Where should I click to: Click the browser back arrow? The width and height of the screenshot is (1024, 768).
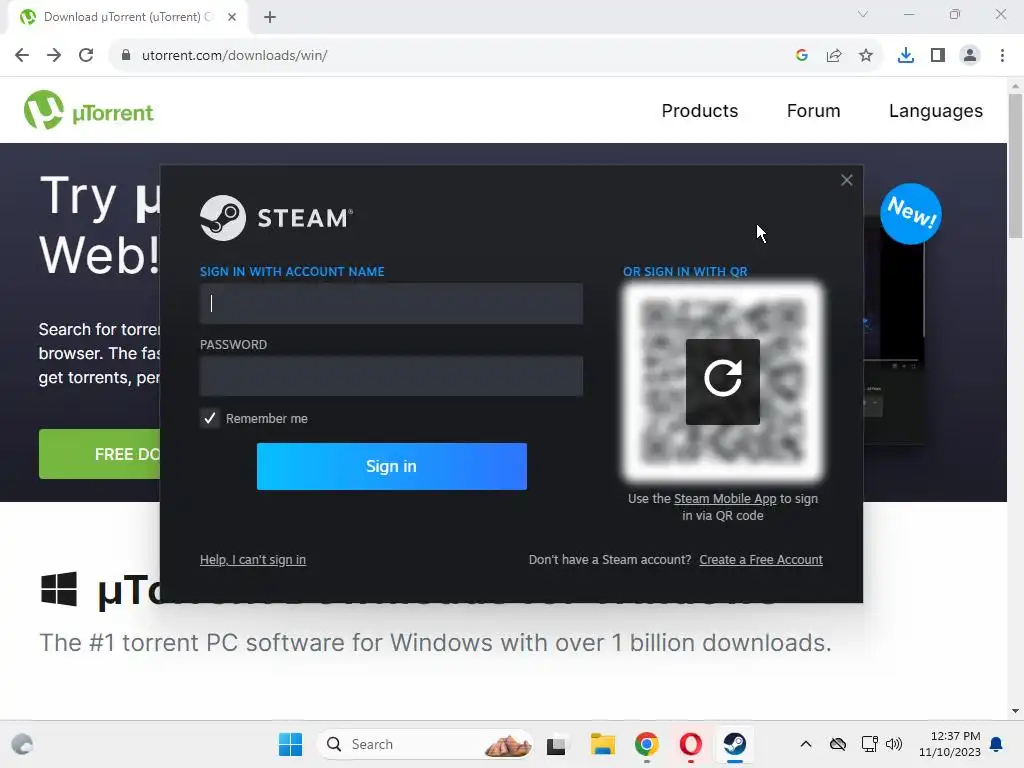point(22,56)
